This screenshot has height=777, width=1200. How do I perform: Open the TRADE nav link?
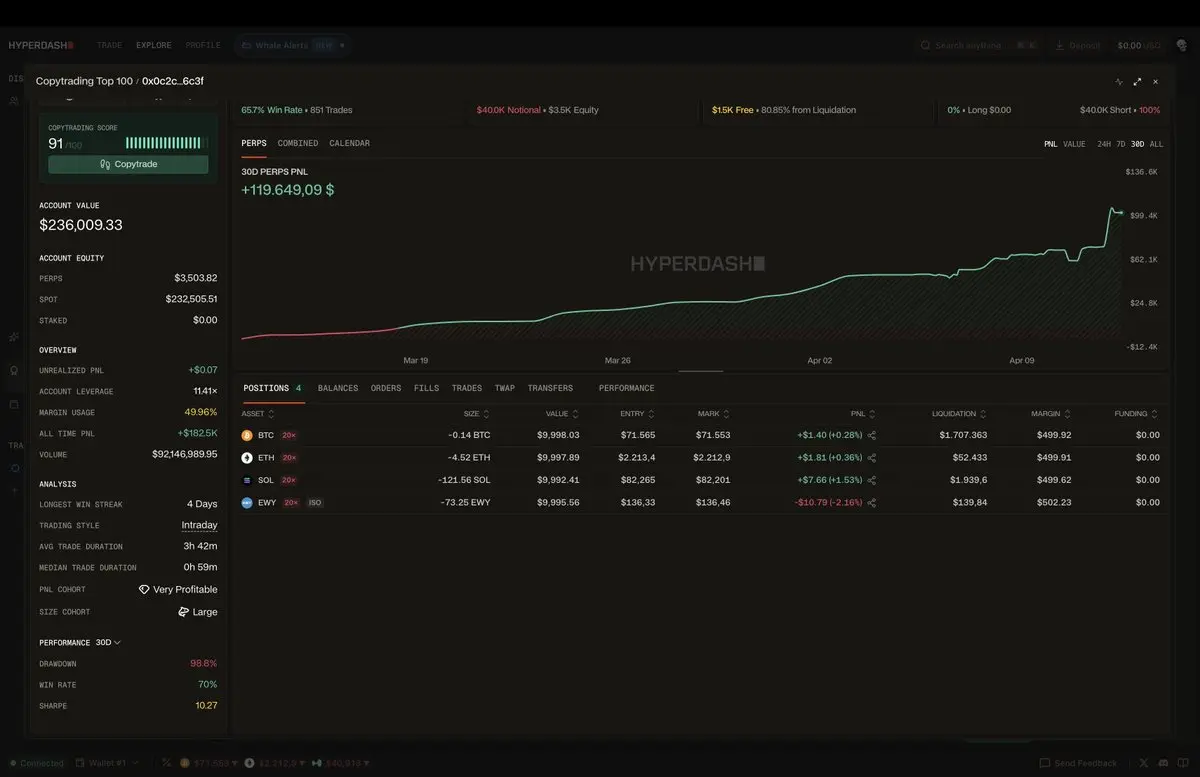click(x=109, y=45)
